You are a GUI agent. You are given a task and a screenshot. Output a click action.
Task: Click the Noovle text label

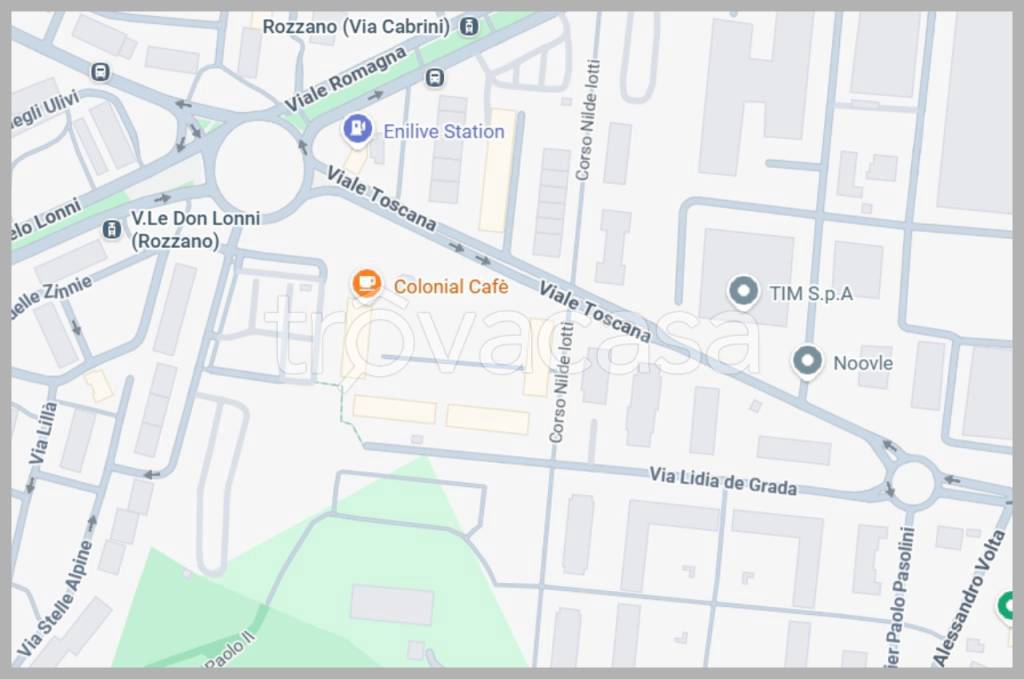point(863,363)
